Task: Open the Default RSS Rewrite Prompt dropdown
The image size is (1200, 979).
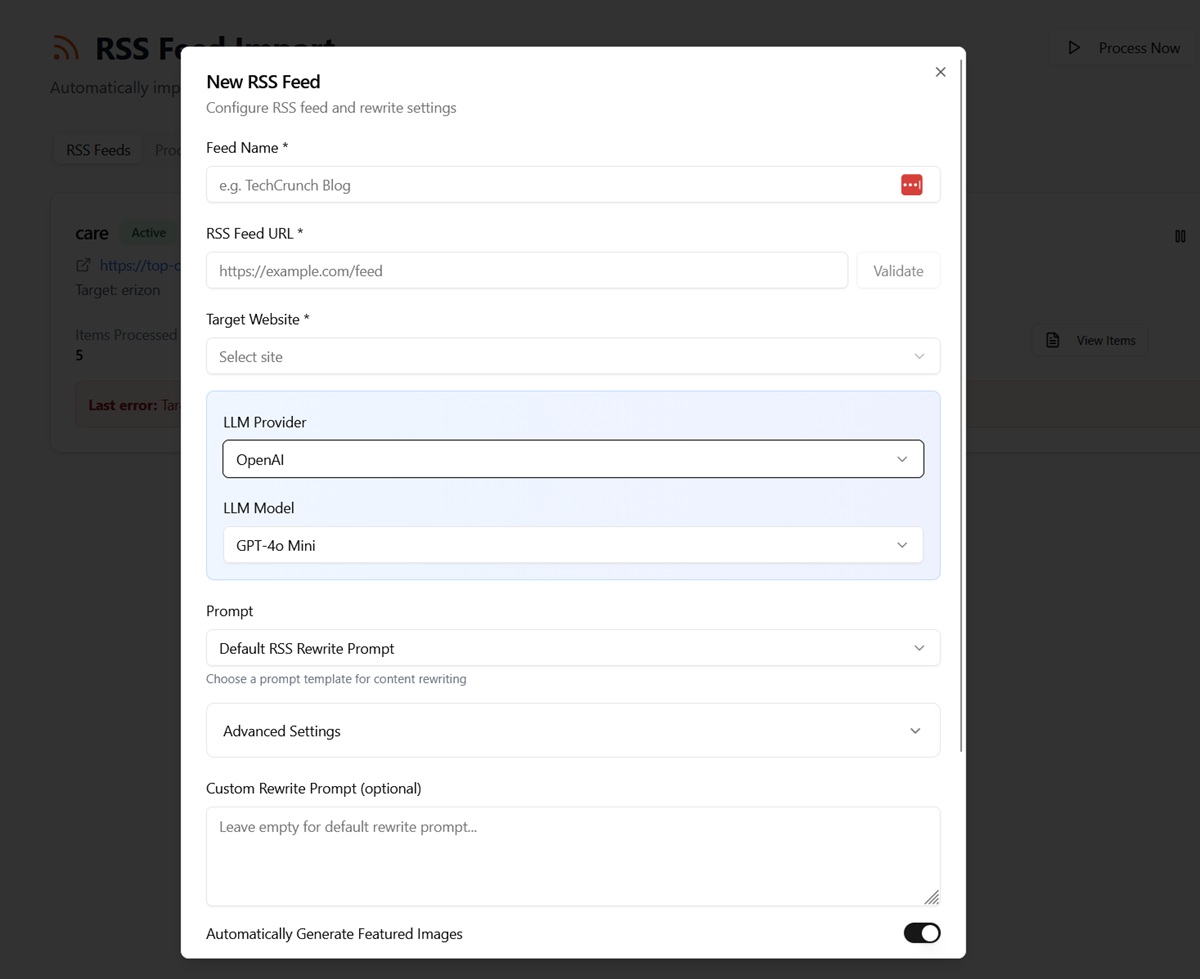Action: click(x=572, y=647)
